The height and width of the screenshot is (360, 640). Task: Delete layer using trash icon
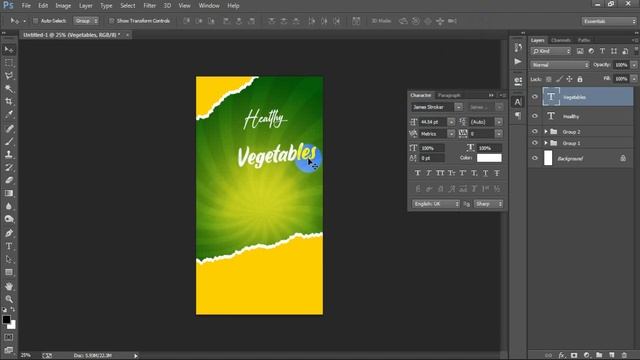coord(624,355)
